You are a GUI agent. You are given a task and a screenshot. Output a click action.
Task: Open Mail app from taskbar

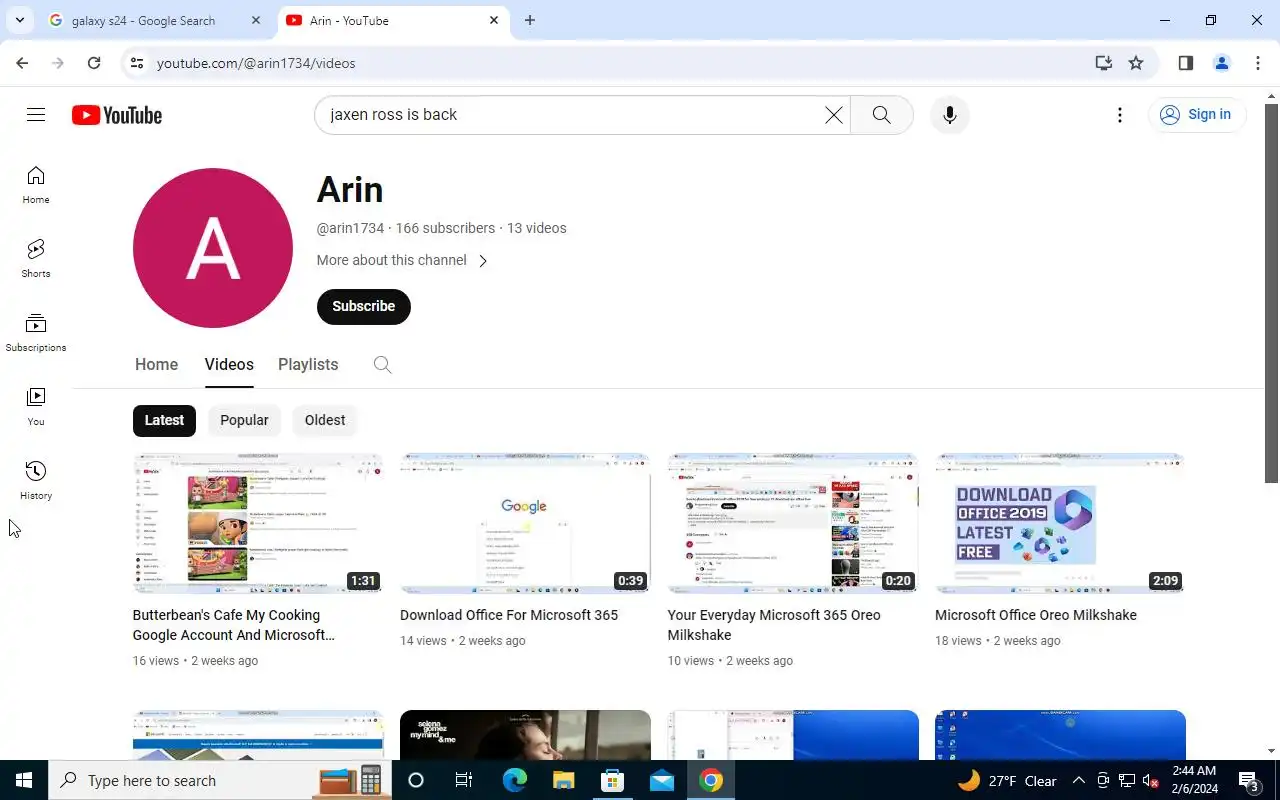pyautogui.click(x=662, y=780)
